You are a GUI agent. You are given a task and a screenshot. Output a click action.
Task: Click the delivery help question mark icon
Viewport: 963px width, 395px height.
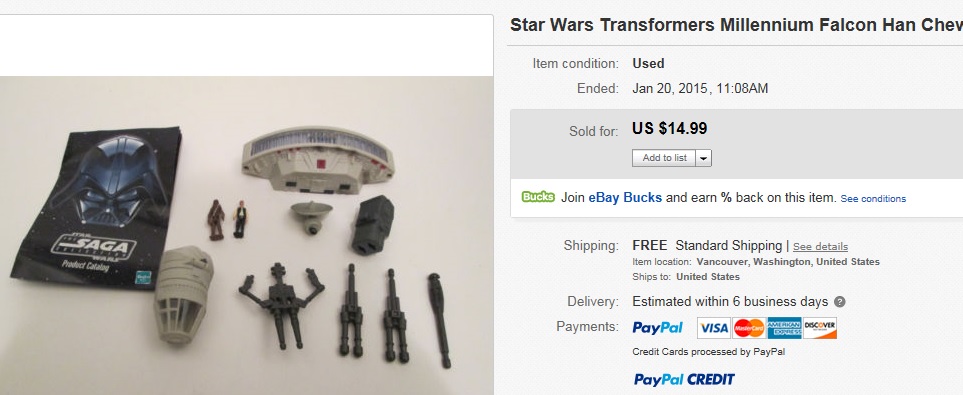click(x=840, y=302)
